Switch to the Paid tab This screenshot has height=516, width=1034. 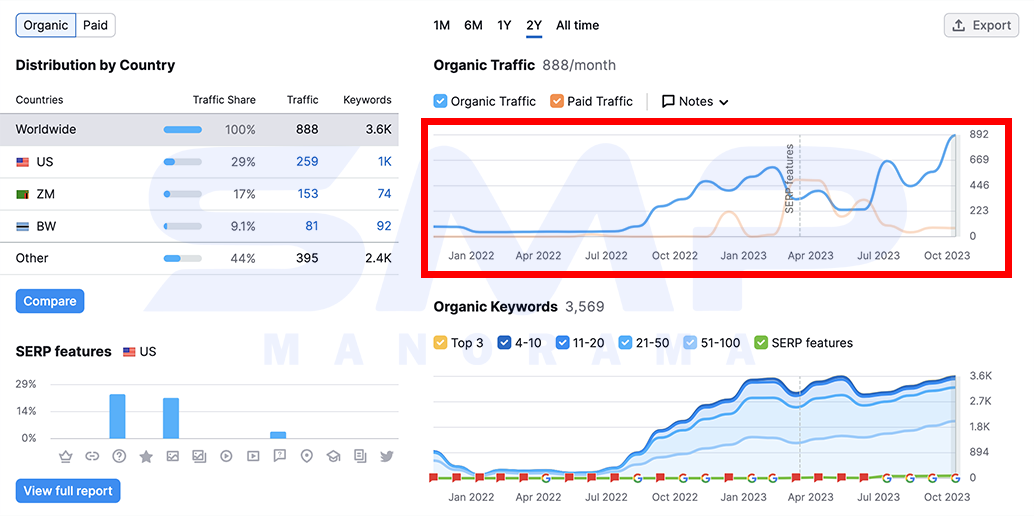click(96, 26)
